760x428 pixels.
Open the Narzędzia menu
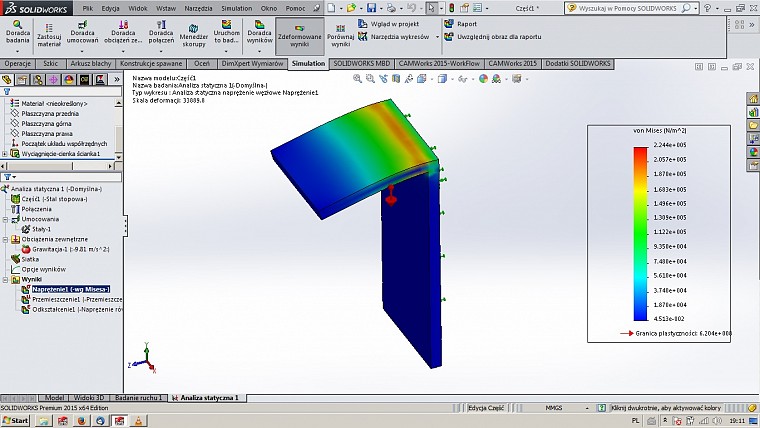[199, 8]
